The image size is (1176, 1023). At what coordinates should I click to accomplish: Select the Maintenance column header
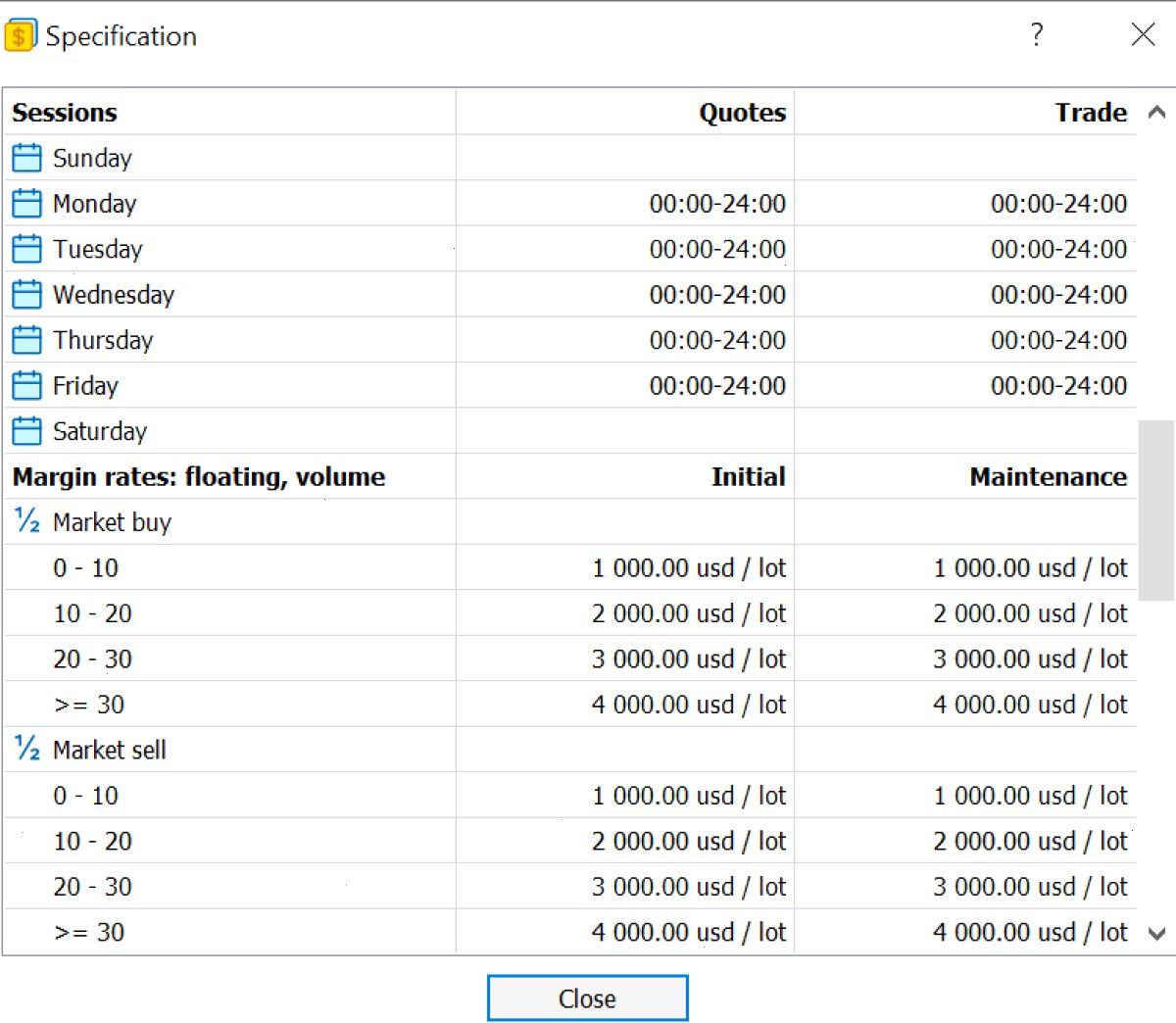point(1049,477)
